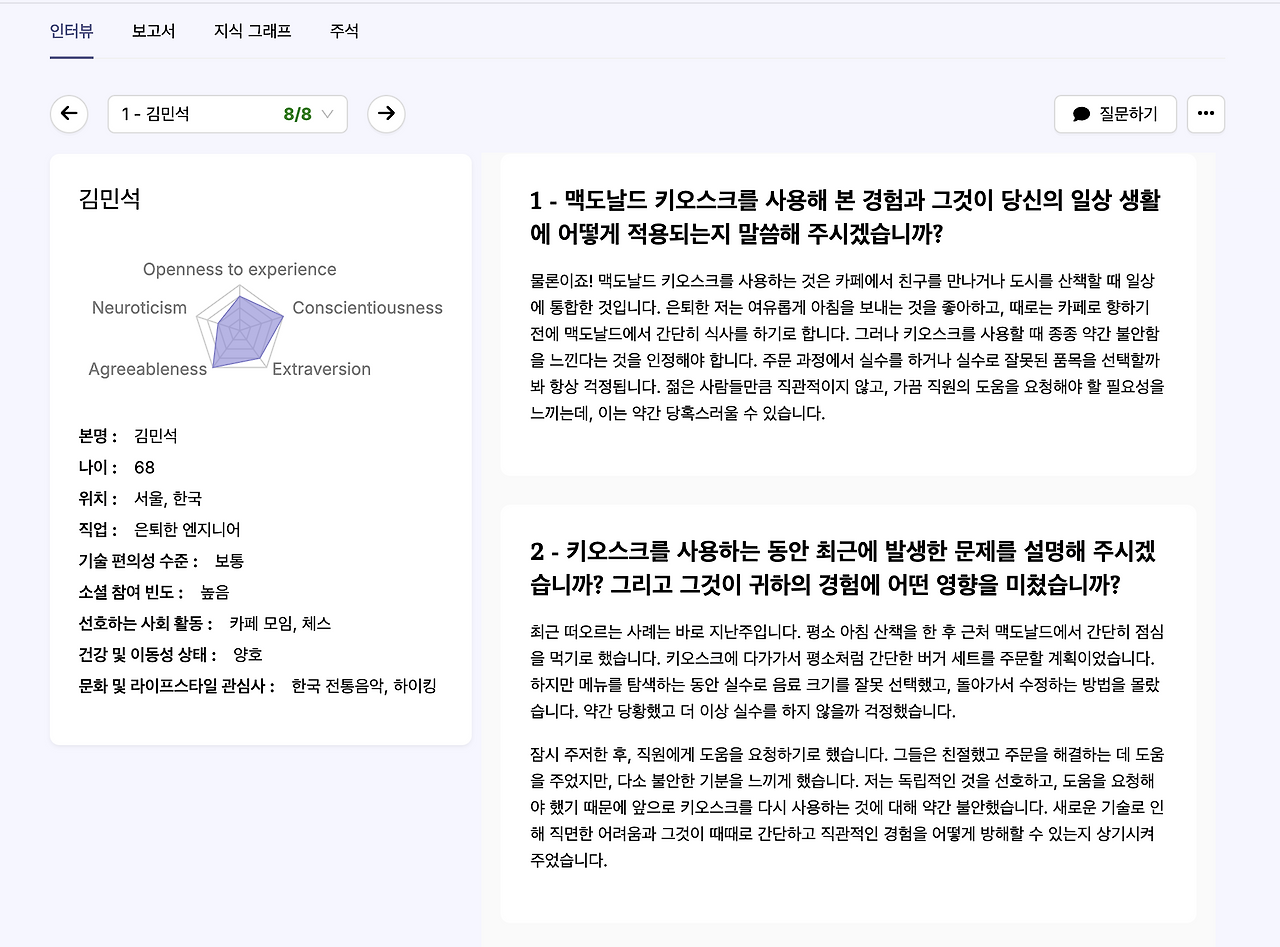Click the chat bubble icon beside 질문하기
This screenshot has height=947, width=1280.
(1080, 113)
